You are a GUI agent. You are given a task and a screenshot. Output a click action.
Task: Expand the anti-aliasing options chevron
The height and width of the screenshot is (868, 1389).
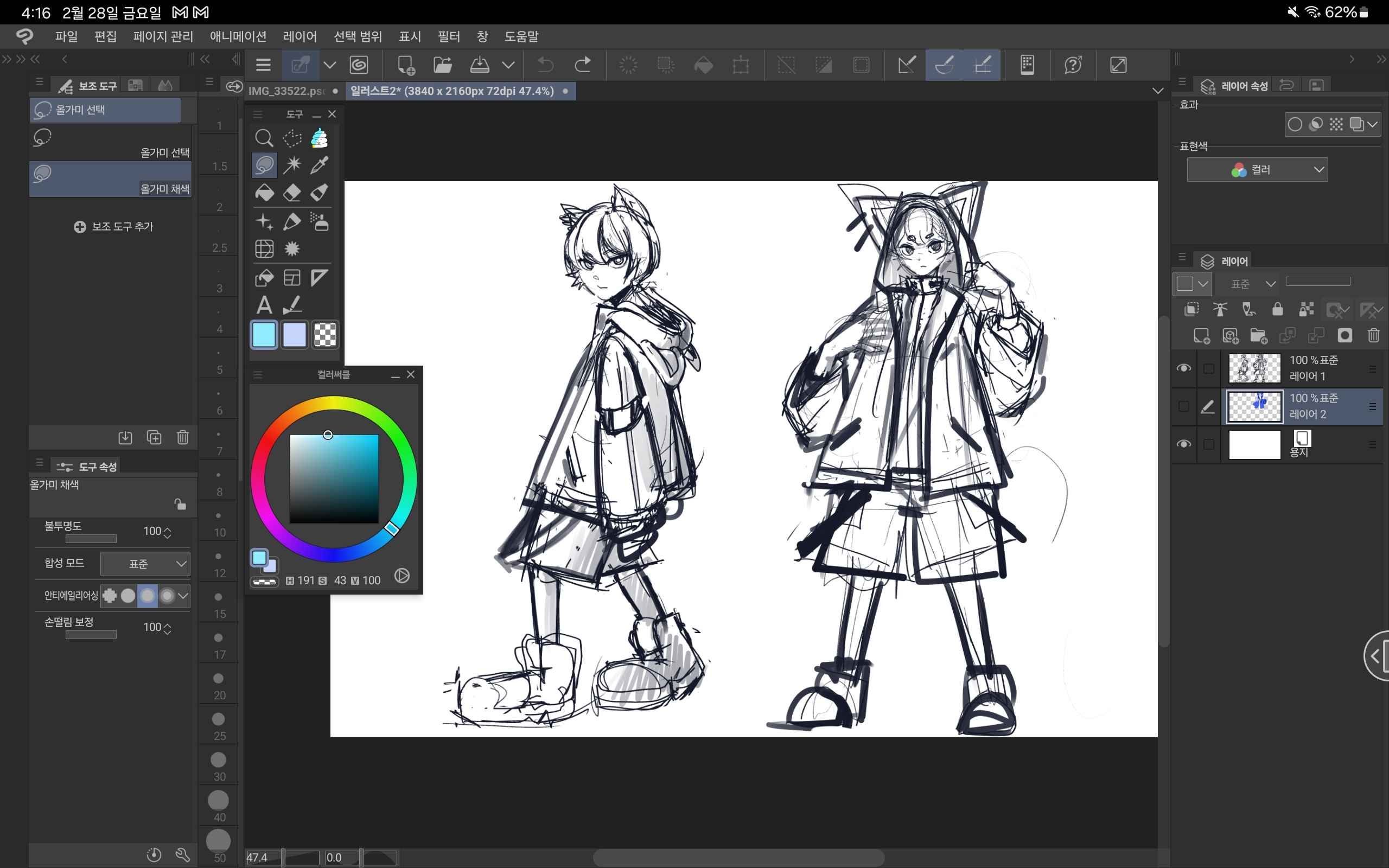click(x=183, y=596)
